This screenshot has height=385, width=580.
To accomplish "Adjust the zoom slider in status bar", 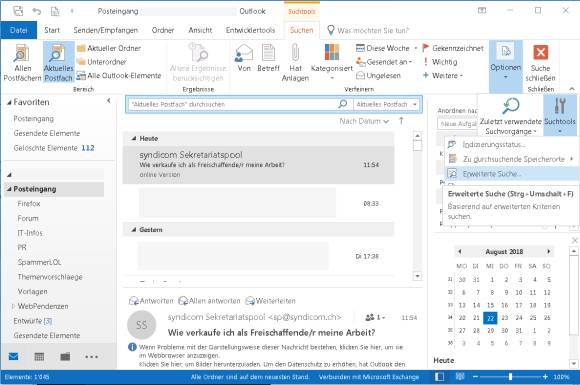I will (x=510, y=377).
